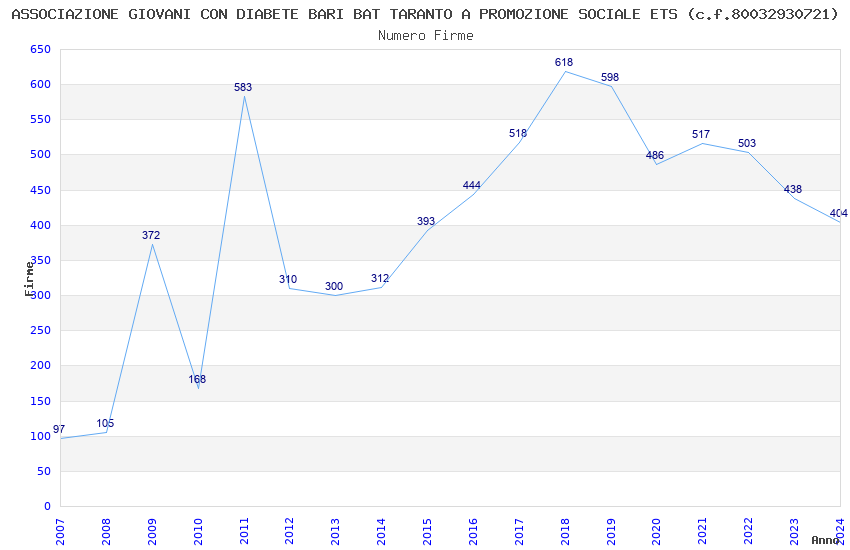Viewport: 850px width, 550px height.
Task: Click the data label 486
Action: (655, 155)
